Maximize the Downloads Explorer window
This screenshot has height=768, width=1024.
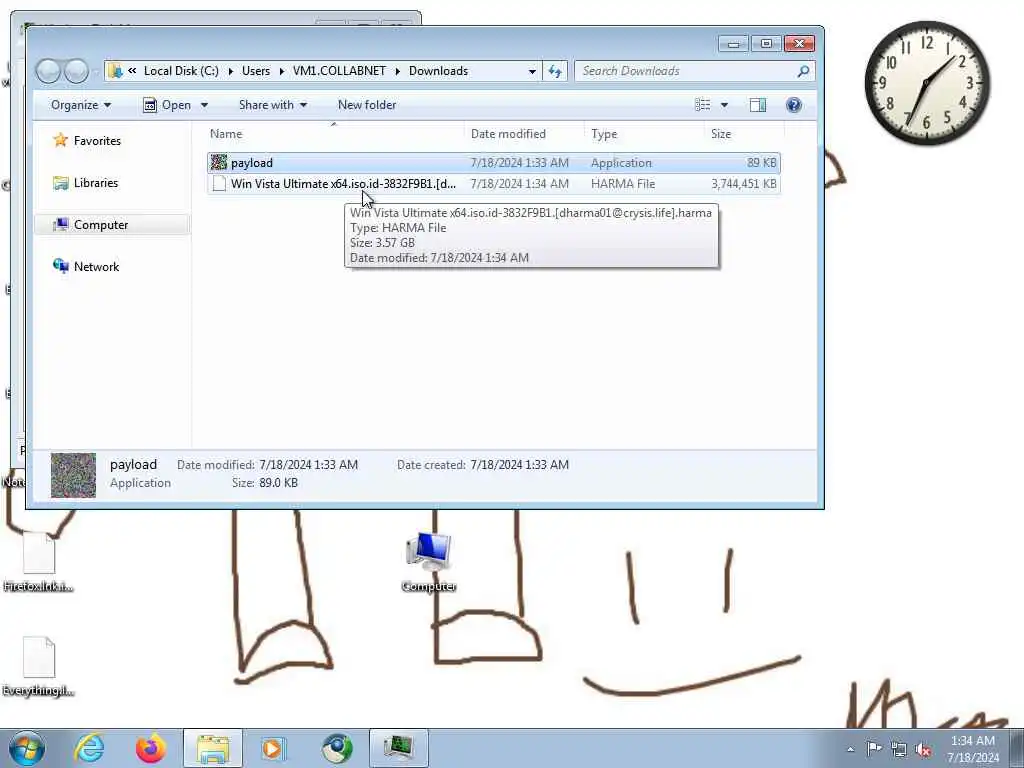tap(766, 44)
